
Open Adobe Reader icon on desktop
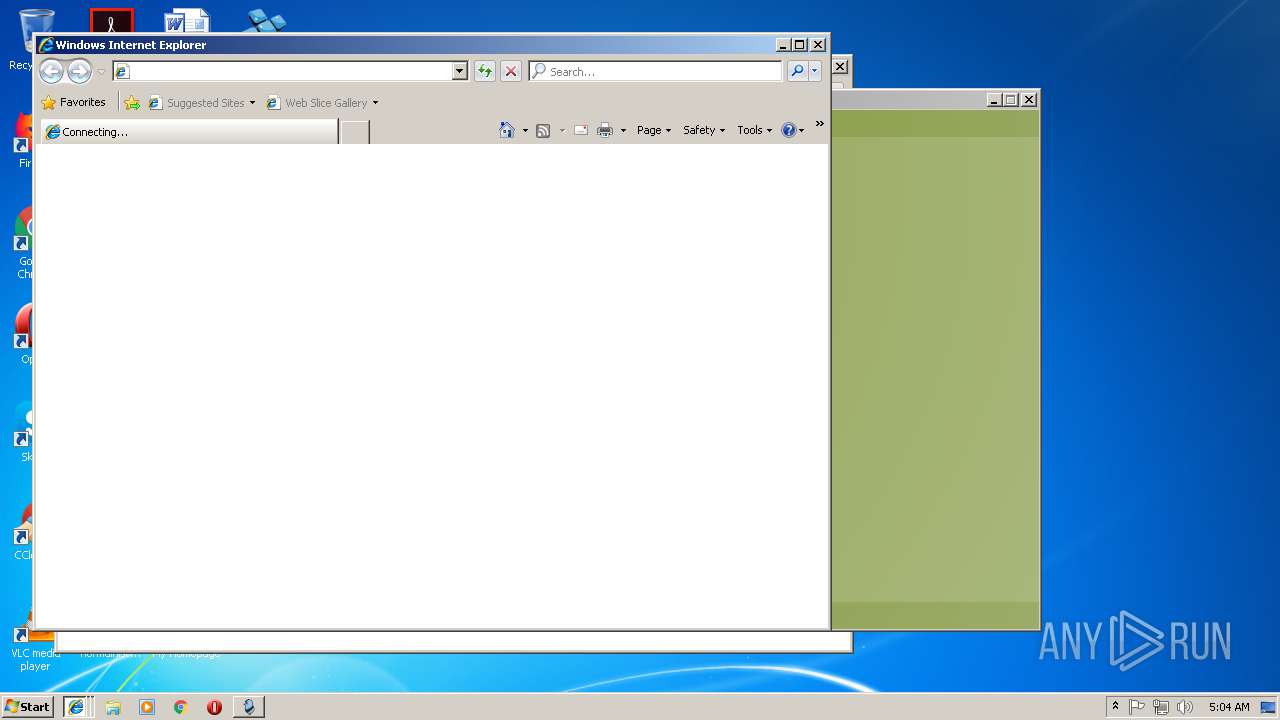tap(112, 21)
